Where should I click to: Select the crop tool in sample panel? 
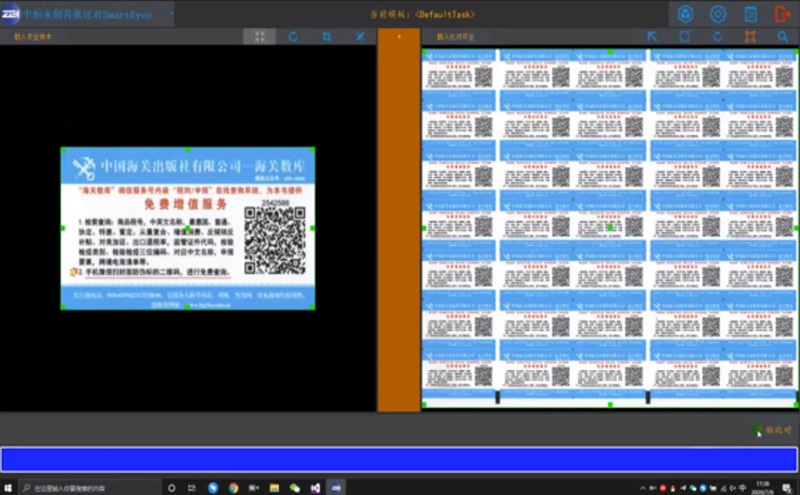point(326,36)
